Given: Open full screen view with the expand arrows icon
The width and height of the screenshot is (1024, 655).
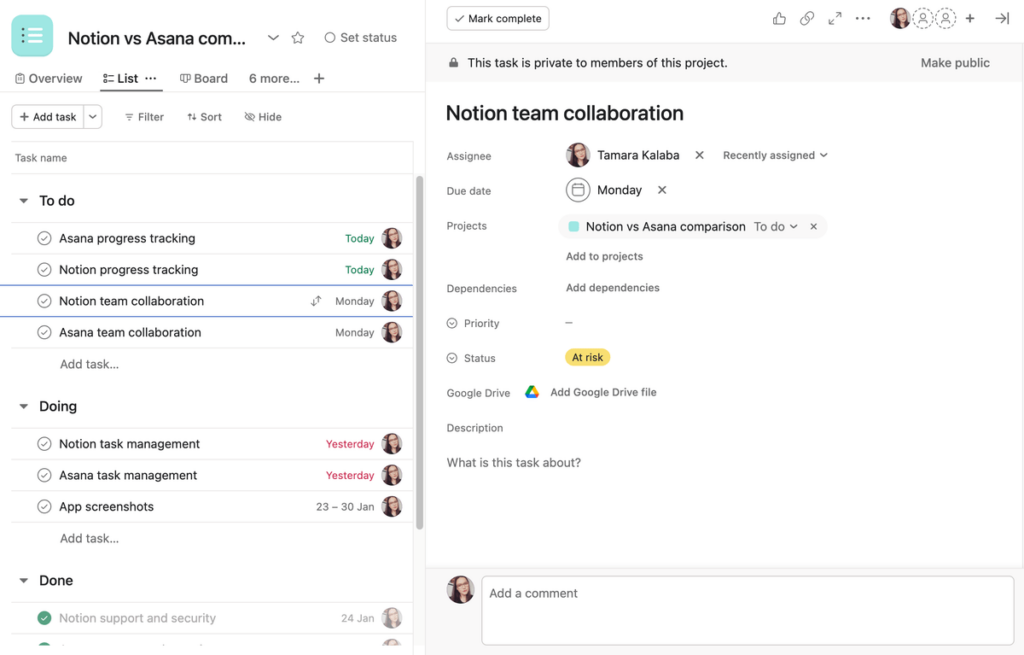Looking at the screenshot, I should click(x=835, y=18).
